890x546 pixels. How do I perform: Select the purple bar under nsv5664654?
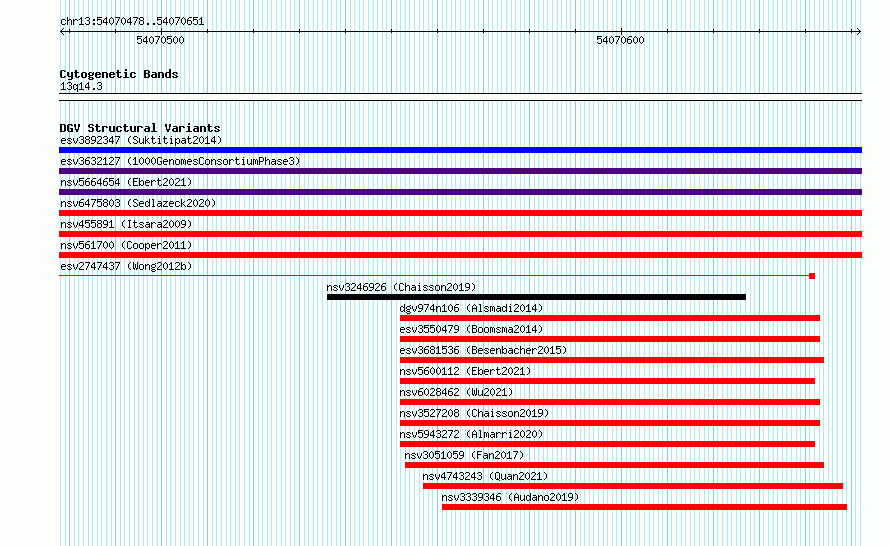(x=460, y=192)
